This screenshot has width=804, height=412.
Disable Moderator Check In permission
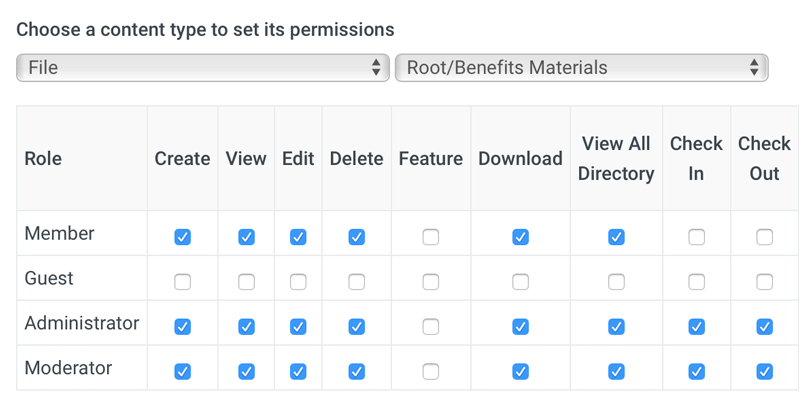(x=696, y=371)
